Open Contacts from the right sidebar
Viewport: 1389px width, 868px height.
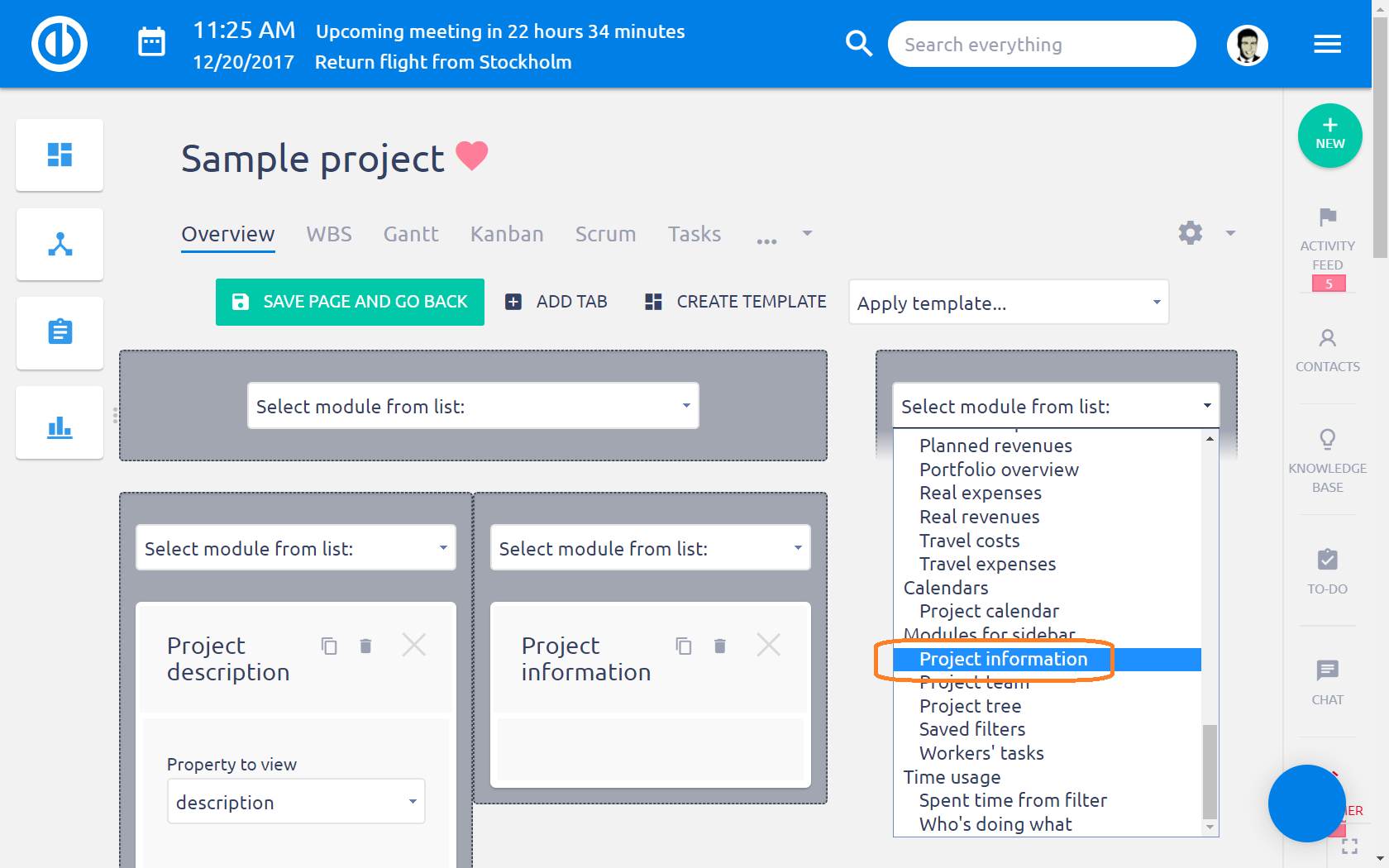pos(1327,347)
